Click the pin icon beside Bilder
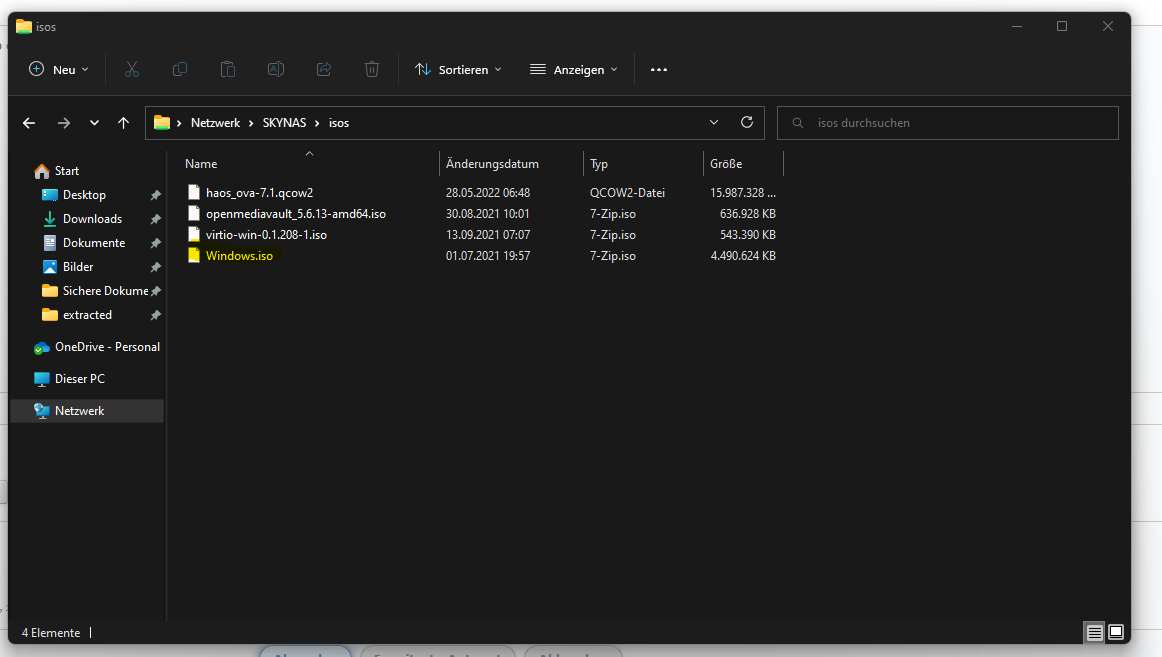 click(156, 267)
